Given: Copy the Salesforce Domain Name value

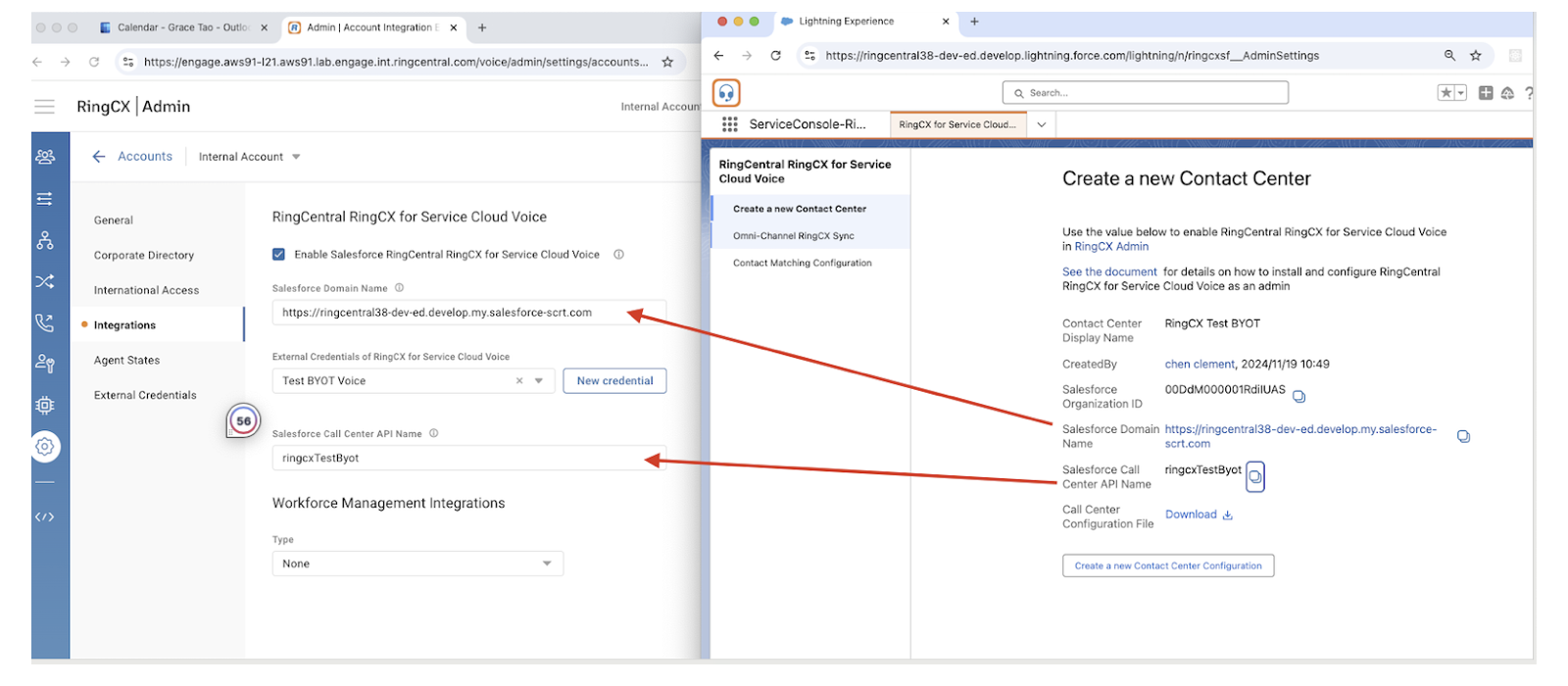Looking at the screenshot, I should point(1463,436).
